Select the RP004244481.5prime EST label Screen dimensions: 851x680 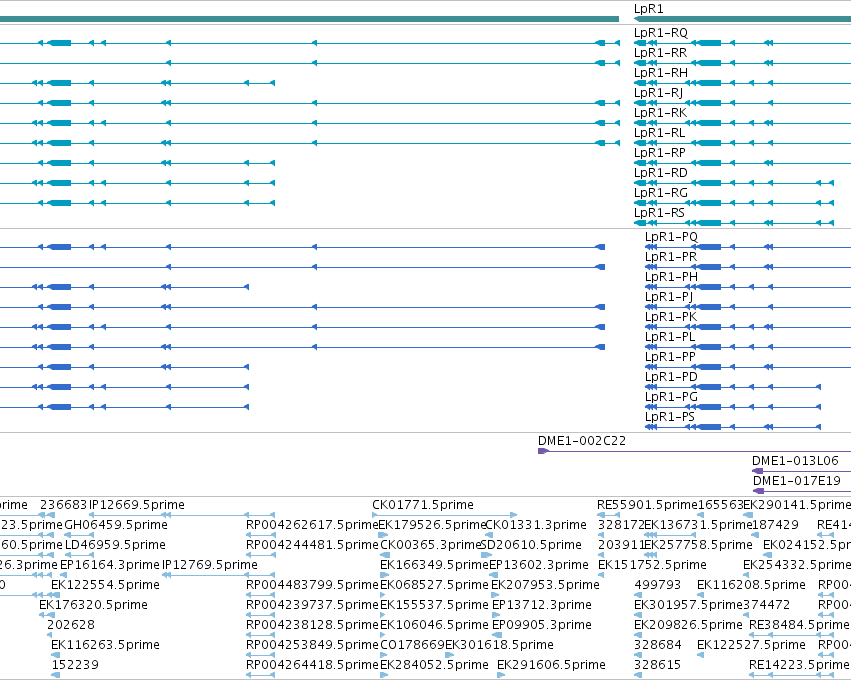tap(312, 545)
